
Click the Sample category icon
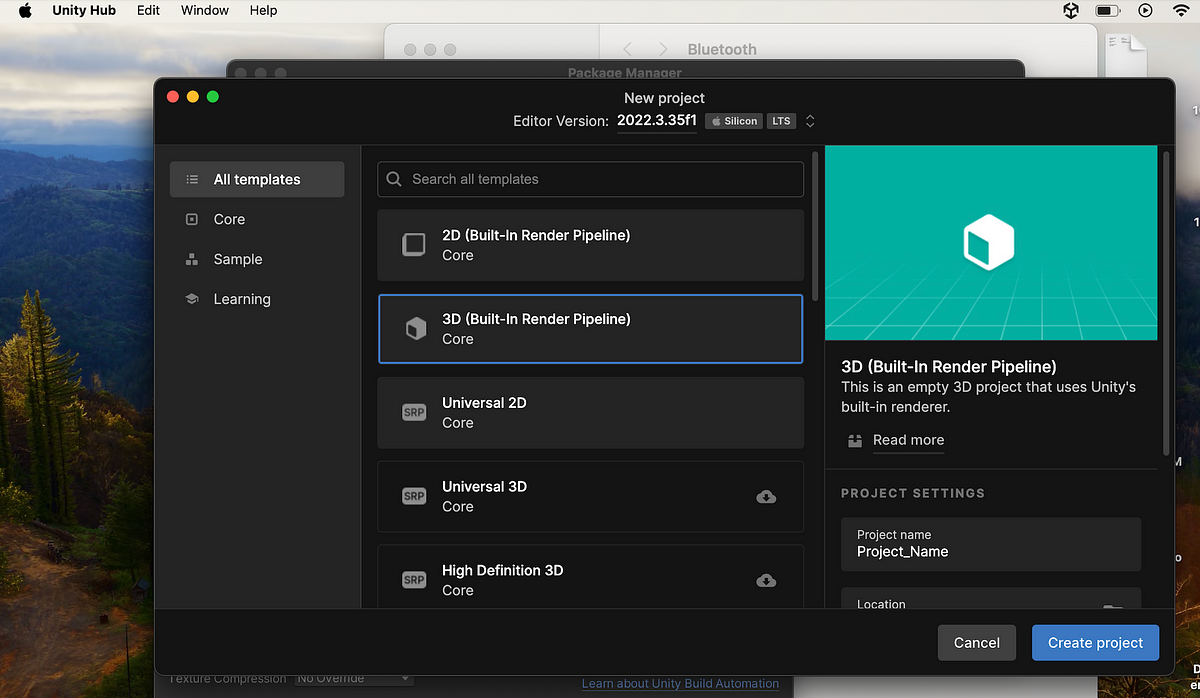pyautogui.click(x=192, y=259)
